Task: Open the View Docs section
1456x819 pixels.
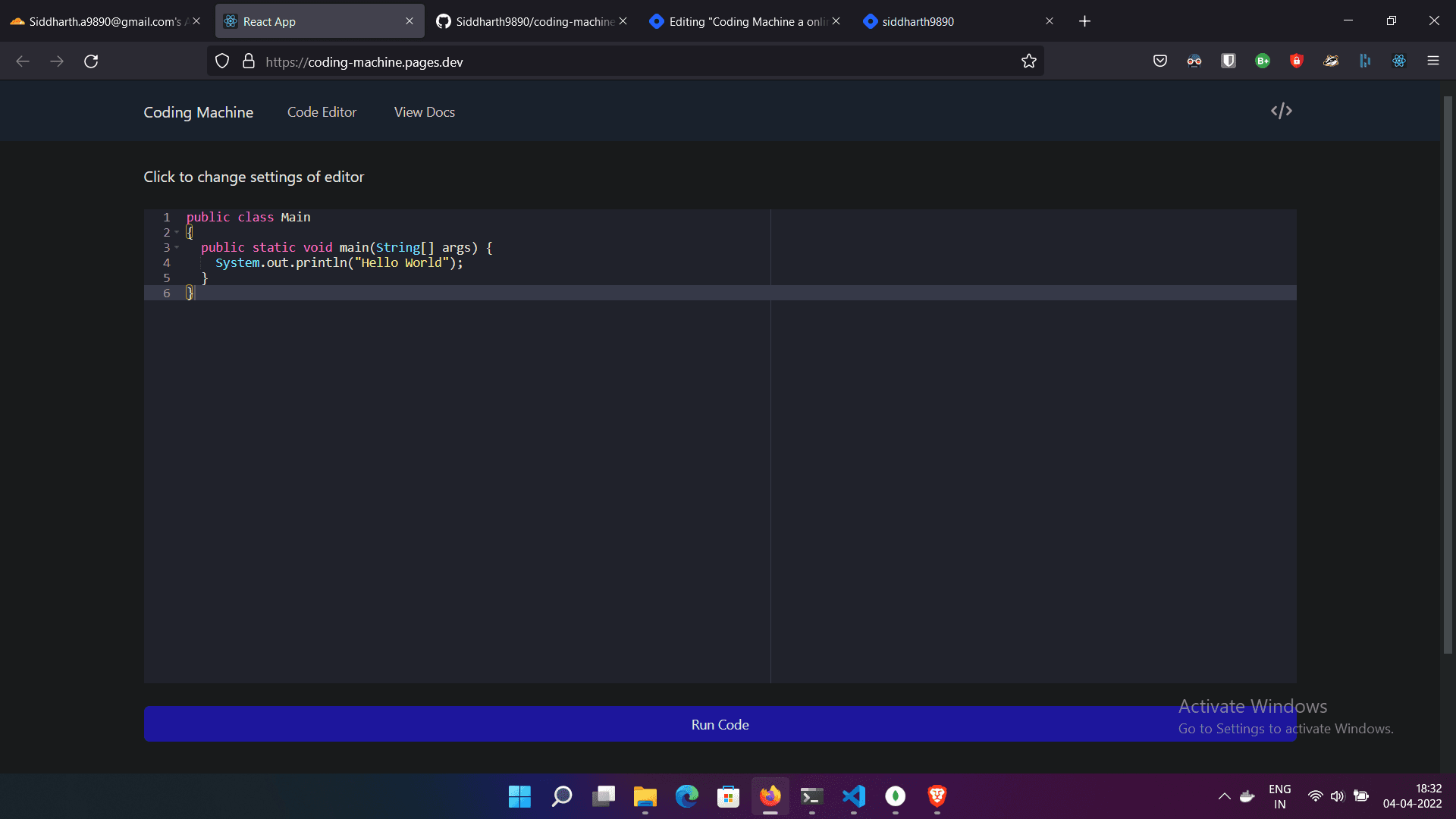Action: [x=424, y=111]
